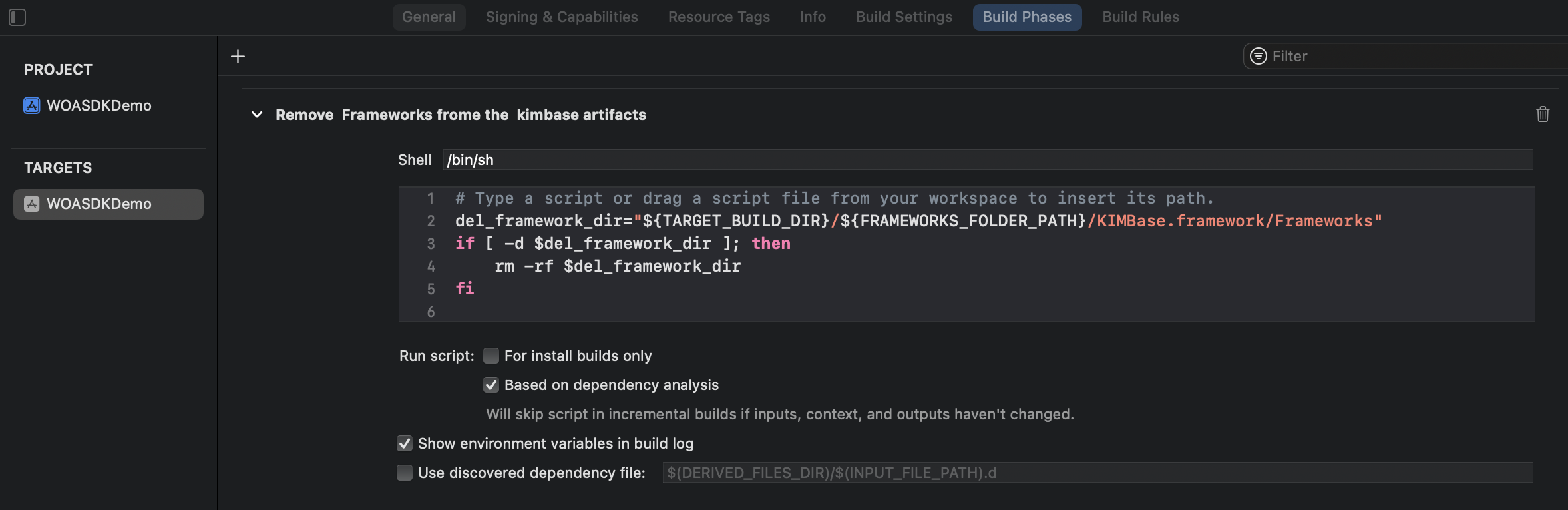Switch to the Build Settings tab

904,17
